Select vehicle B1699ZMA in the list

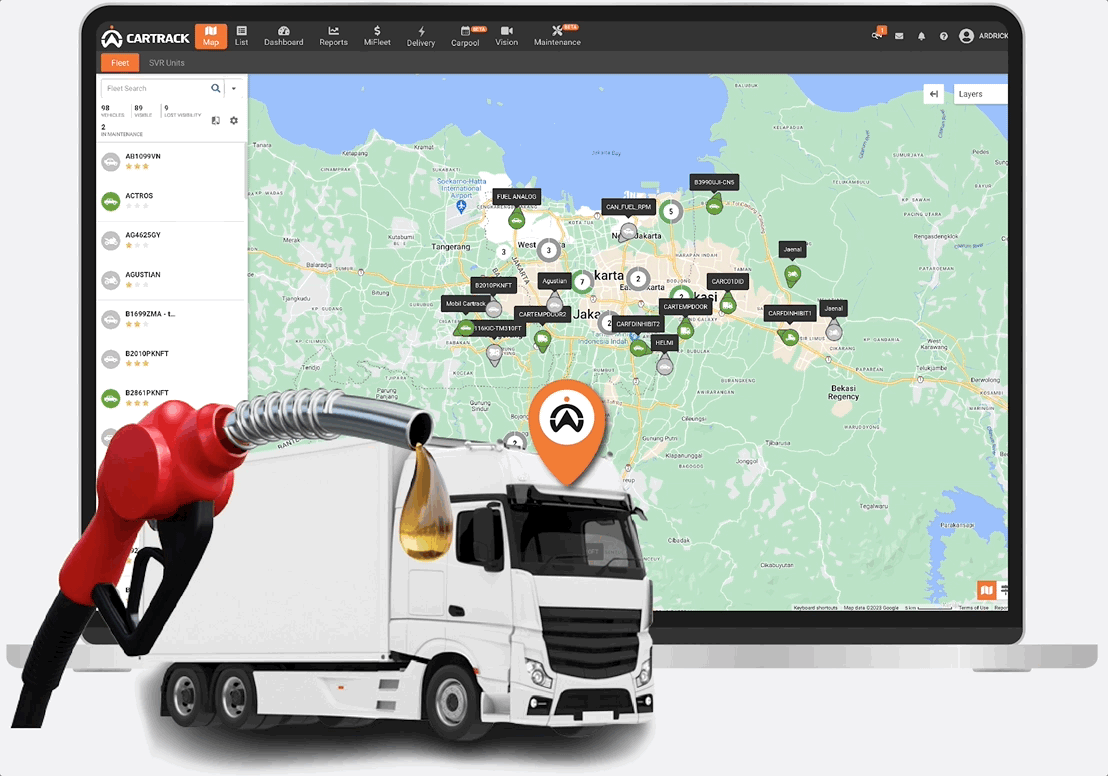tap(172, 319)
